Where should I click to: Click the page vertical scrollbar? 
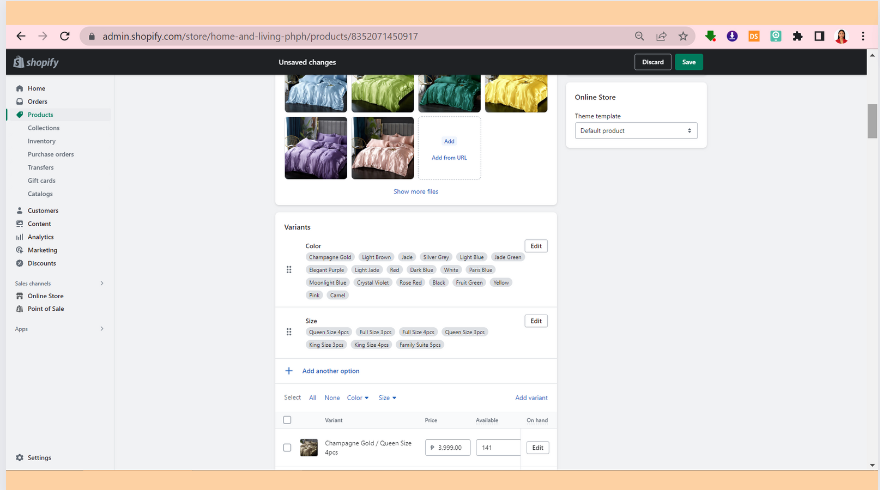[x=872, y=121]
